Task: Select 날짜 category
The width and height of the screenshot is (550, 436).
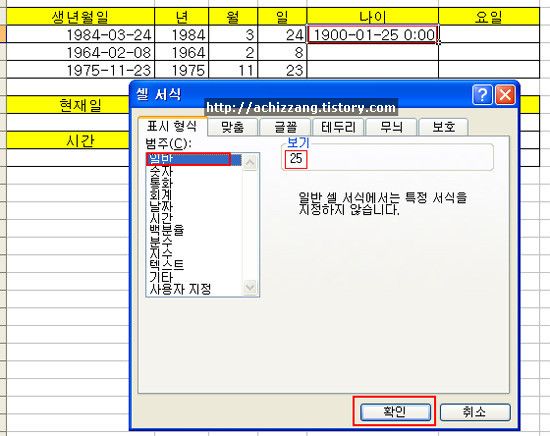Action: 194,206
